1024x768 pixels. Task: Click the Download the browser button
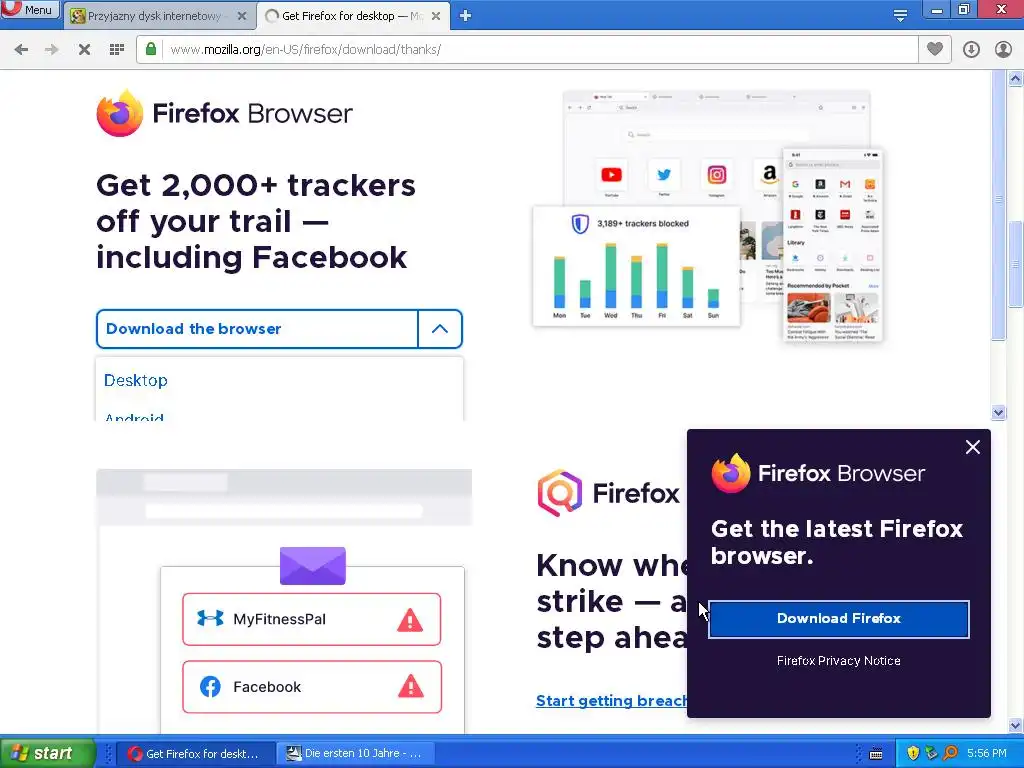[257, 329]
